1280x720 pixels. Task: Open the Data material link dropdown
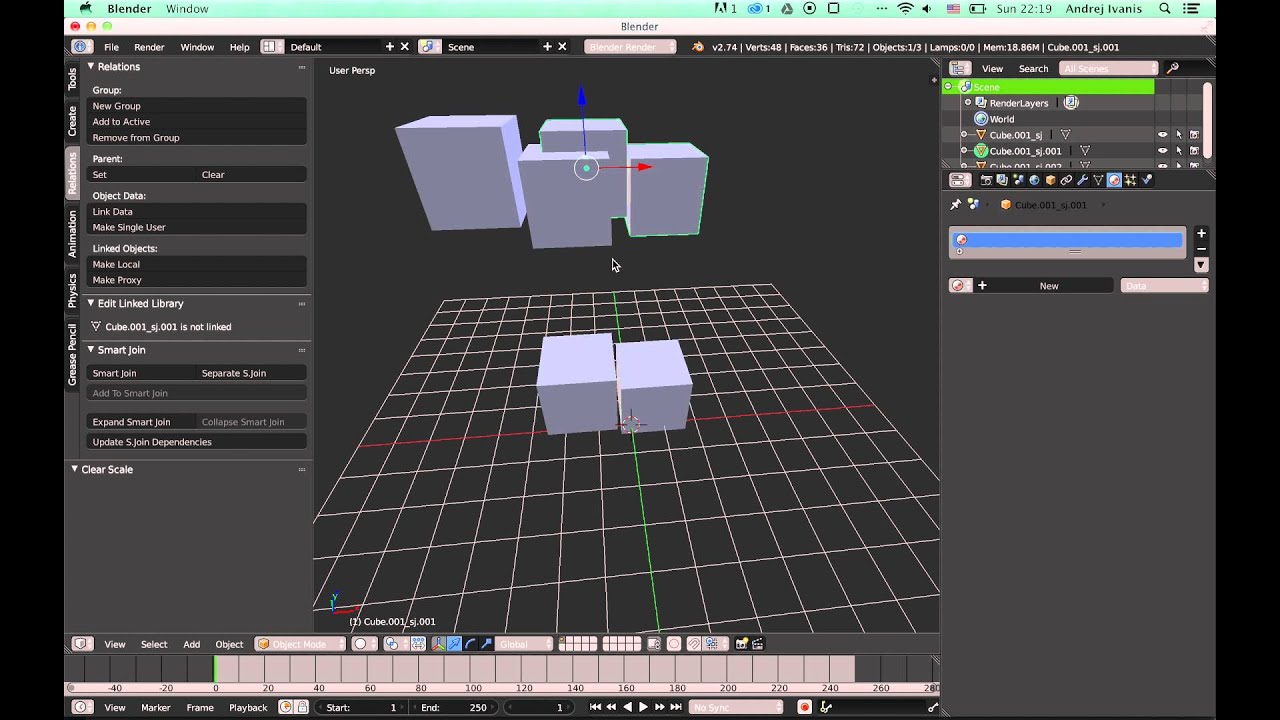click(x=1165, y=286)
